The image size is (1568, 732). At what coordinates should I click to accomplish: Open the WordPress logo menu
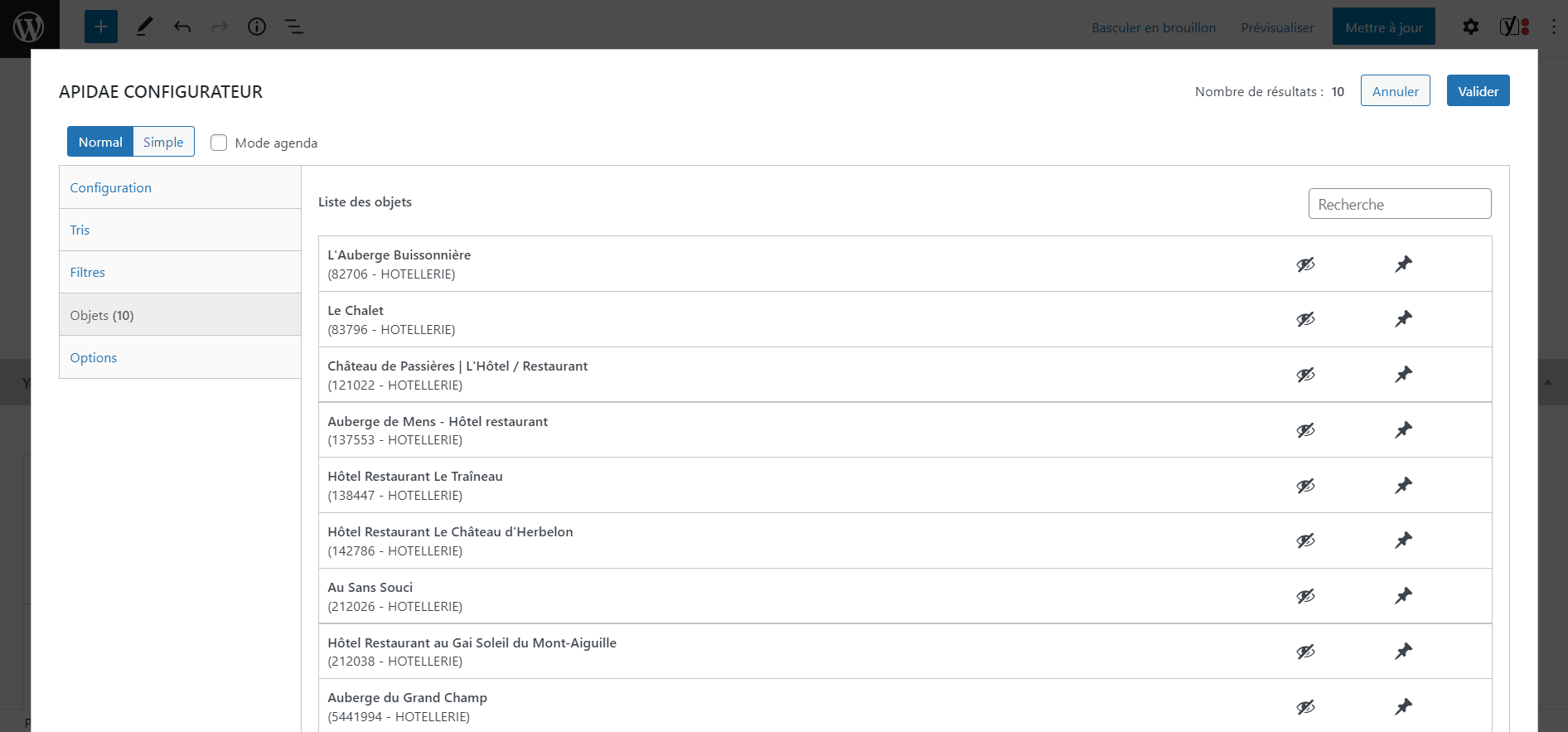(x=29, y=28)
